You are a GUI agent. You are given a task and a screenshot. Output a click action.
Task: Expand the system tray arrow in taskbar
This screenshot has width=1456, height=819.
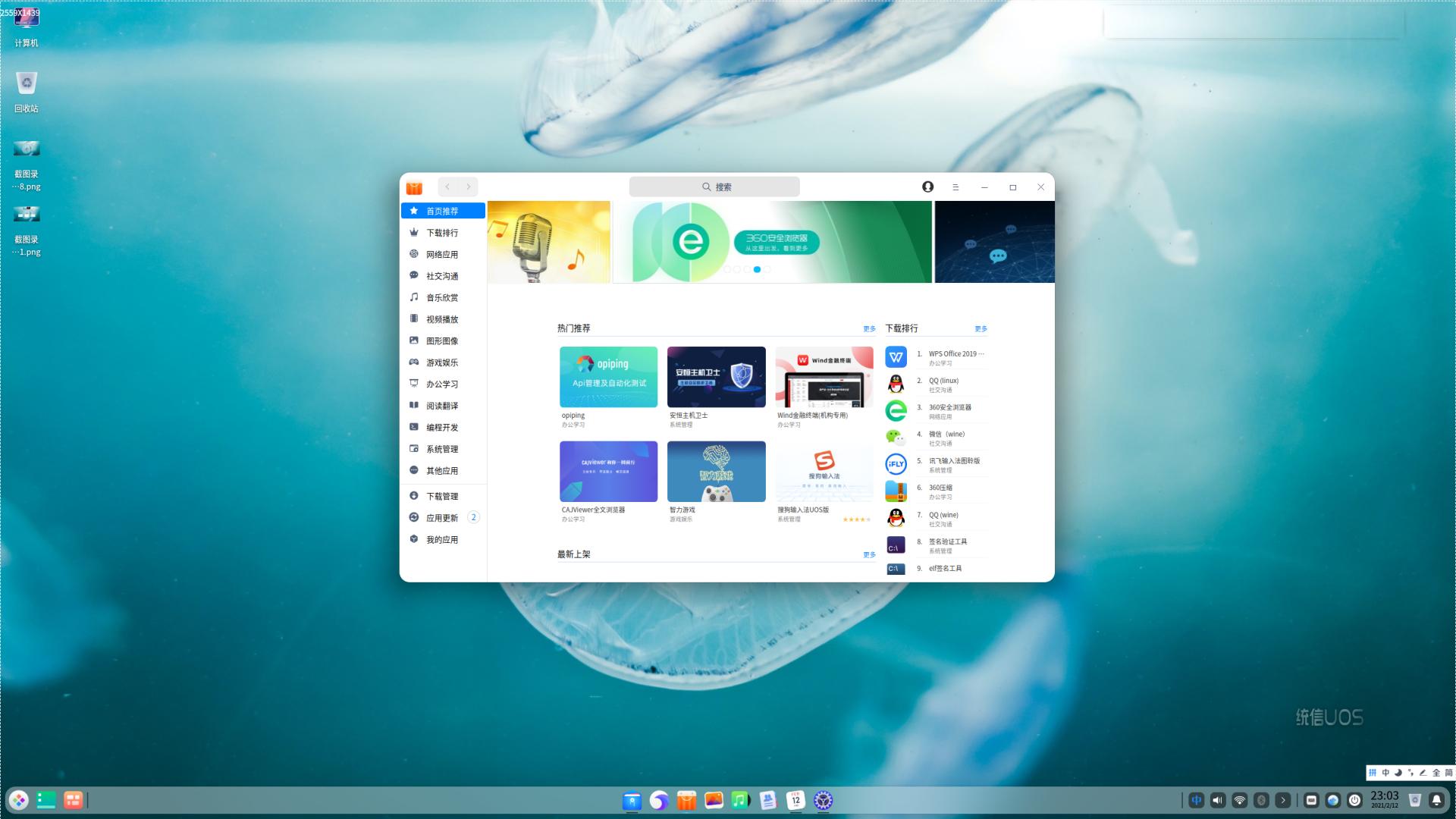point(1283,800)
